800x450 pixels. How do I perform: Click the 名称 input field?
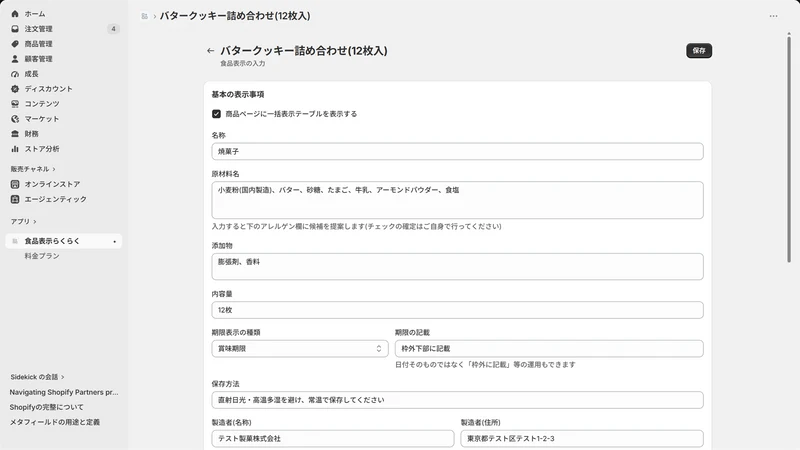457,152
